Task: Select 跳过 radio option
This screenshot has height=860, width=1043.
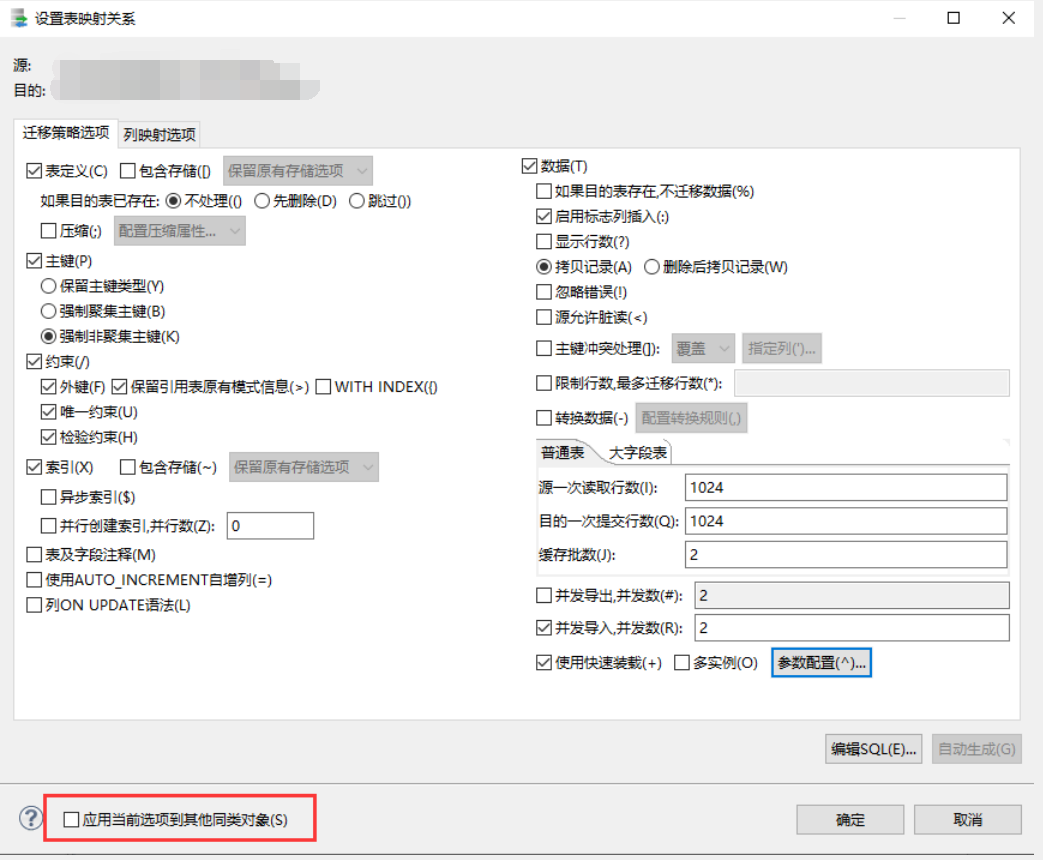Action: (357, 201)
